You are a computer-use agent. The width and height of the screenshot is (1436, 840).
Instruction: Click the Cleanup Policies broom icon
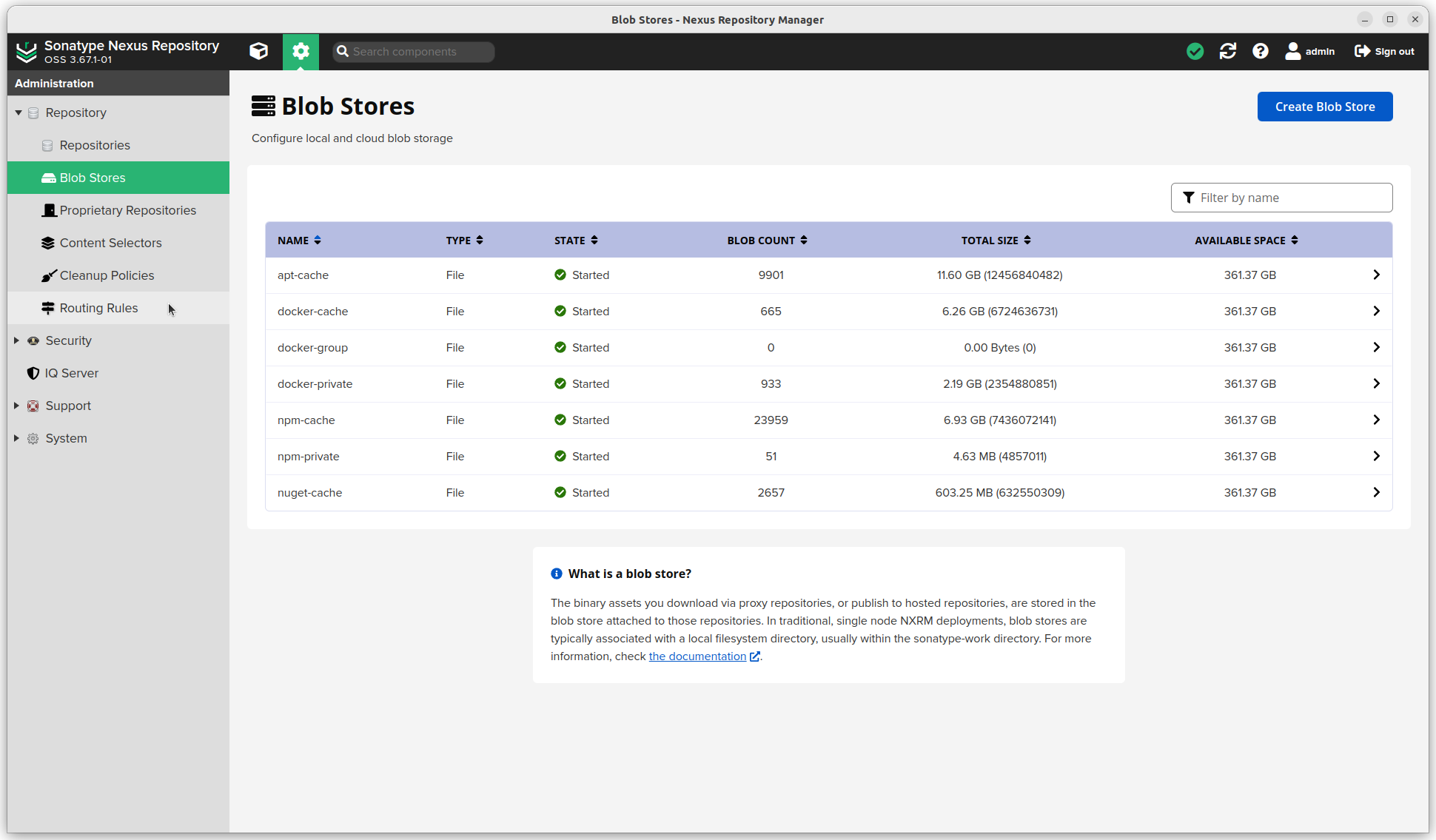click(49, 275)
